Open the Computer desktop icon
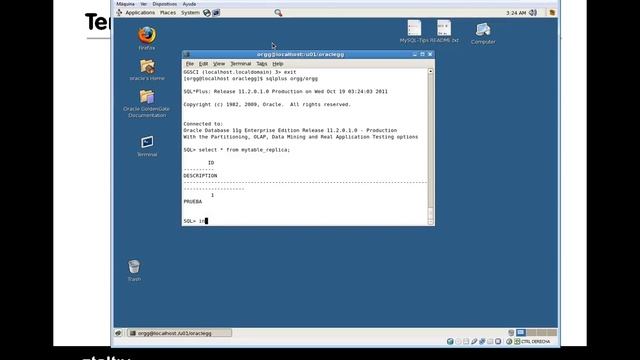The width and height of the screenshot is (640, 360). [x=483, y=30]
